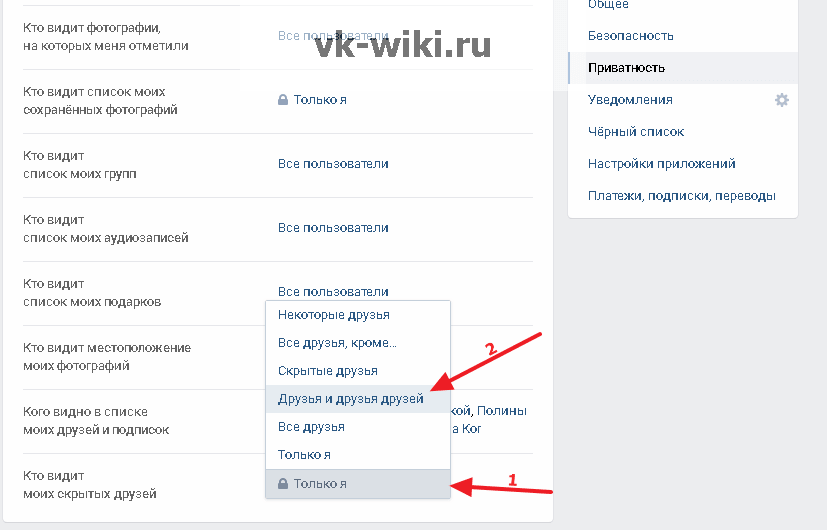The width and height of the screenshot is (827, 530).
Task: Click label 'Кого видно в списке моих друзей и подписок'
Action: 96,421
